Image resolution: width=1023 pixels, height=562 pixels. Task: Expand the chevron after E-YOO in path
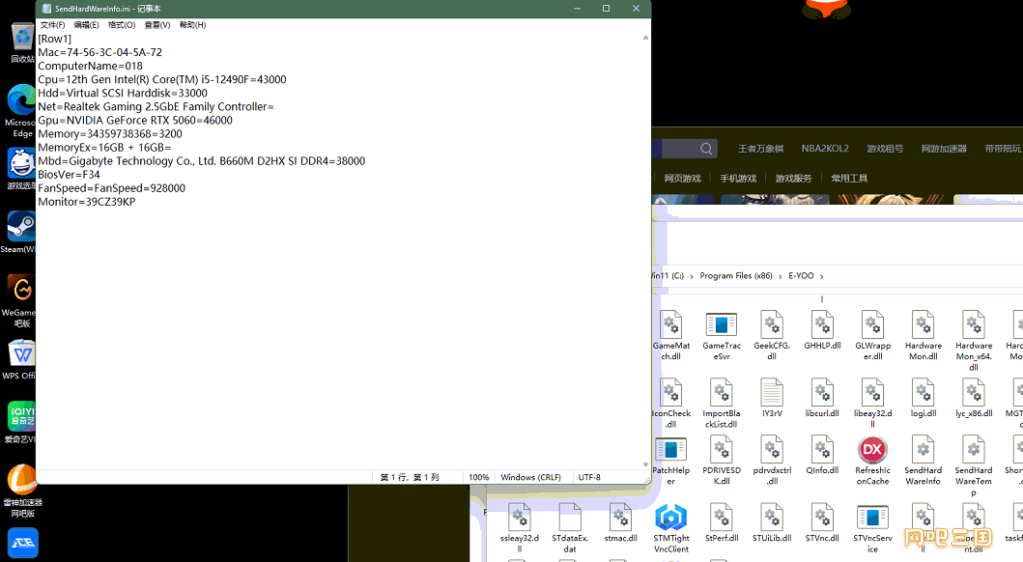(x=821, y=276)
